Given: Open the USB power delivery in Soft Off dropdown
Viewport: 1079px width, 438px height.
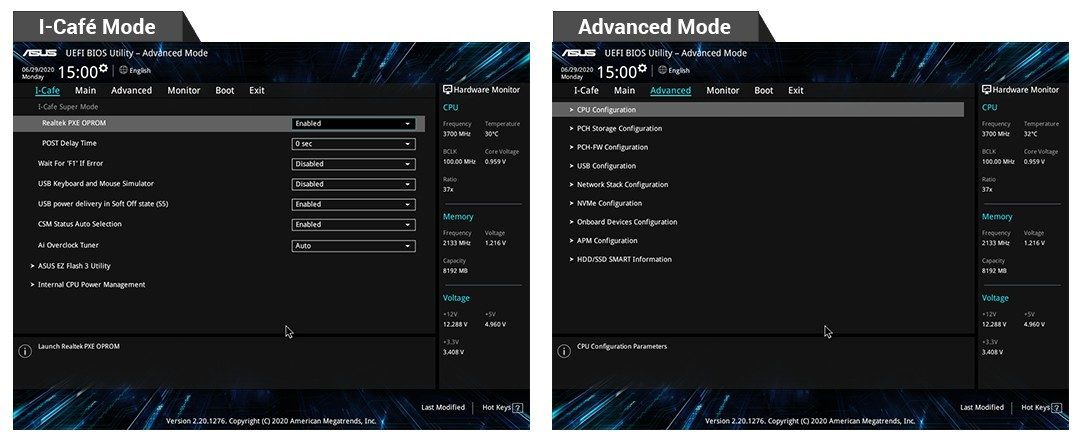Looking at the screenshot, I should click(x=354, y=204).
